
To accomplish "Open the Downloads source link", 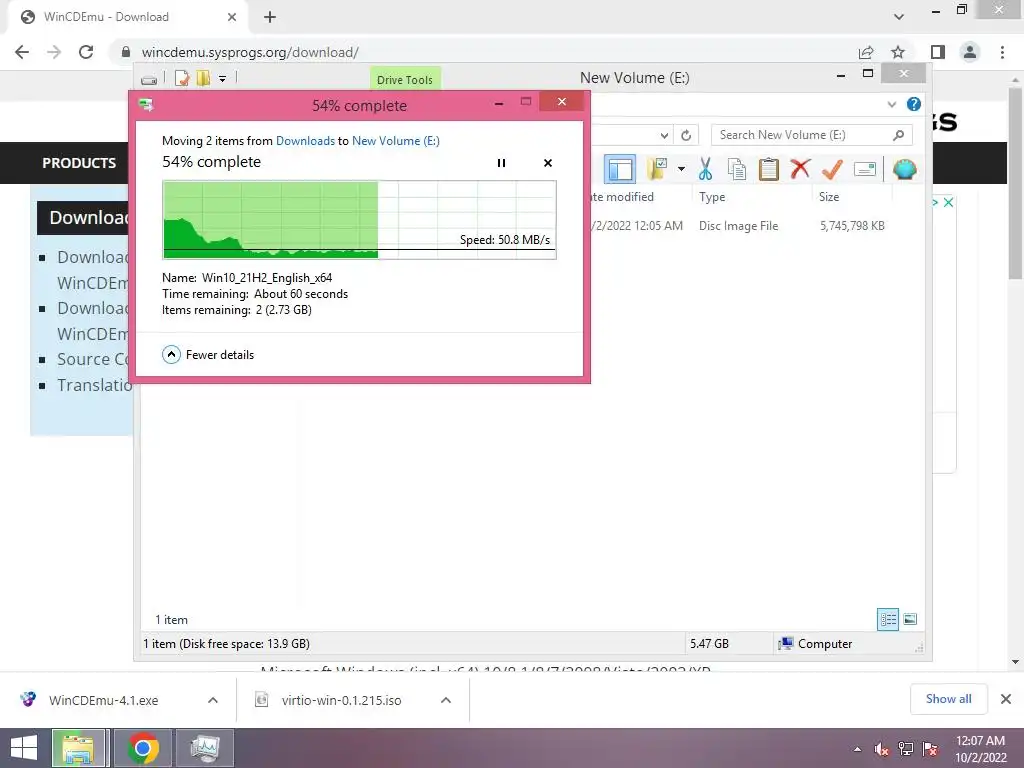I will [x=305, y=140].
